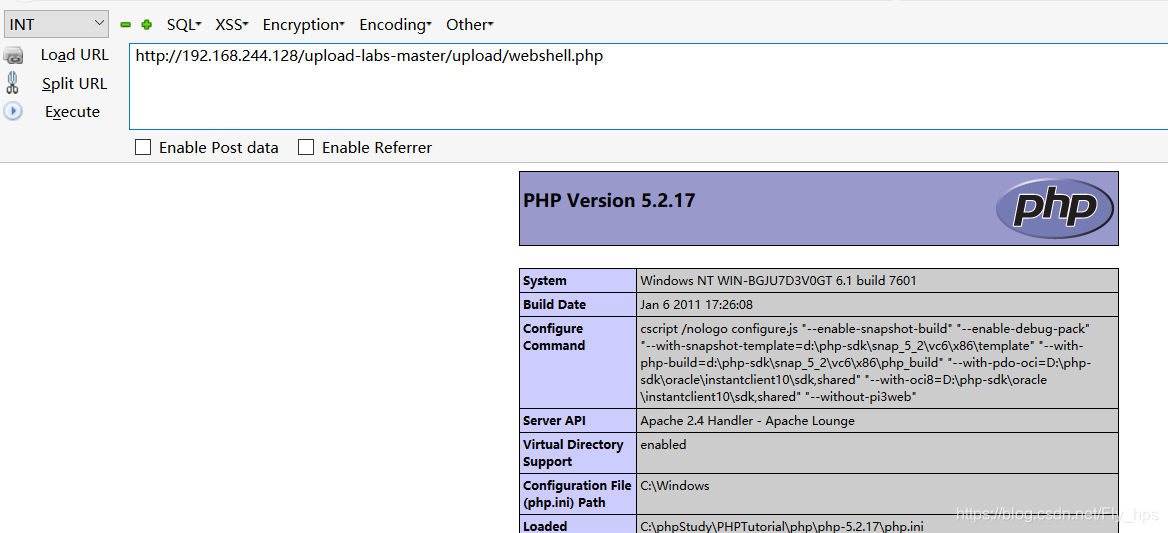Click the cscript /nologo configure.js value
The width and height of the screenshot is (1168, 533).
(866, 363)
